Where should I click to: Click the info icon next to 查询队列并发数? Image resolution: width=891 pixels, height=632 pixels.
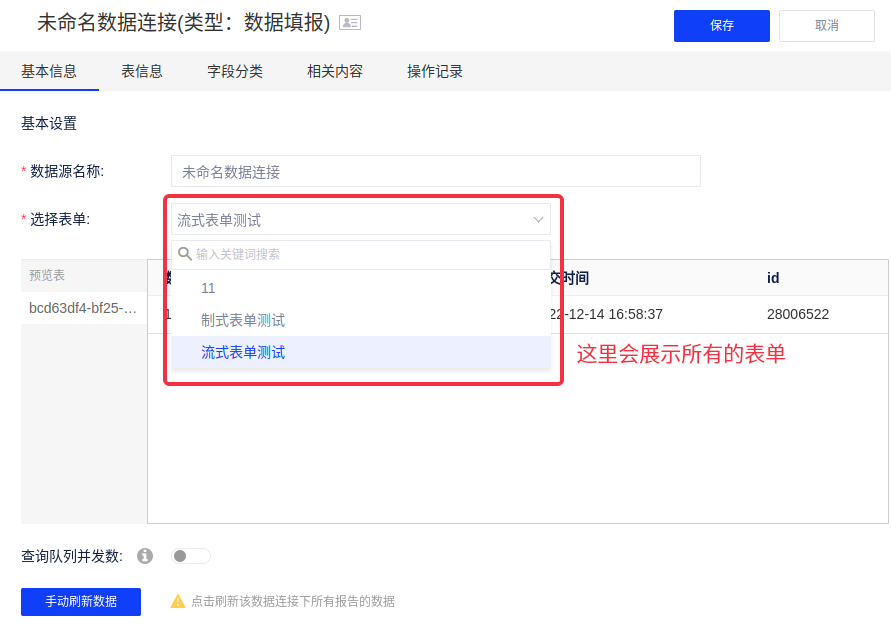[x=145, y=556]
